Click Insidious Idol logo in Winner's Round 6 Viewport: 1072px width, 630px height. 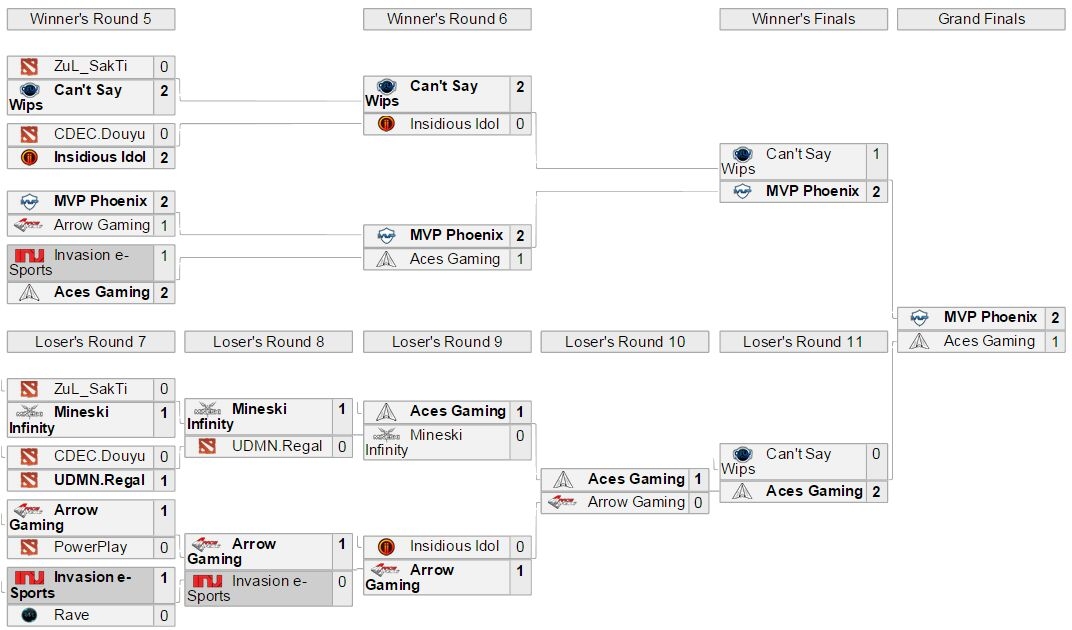pos(387,124)
